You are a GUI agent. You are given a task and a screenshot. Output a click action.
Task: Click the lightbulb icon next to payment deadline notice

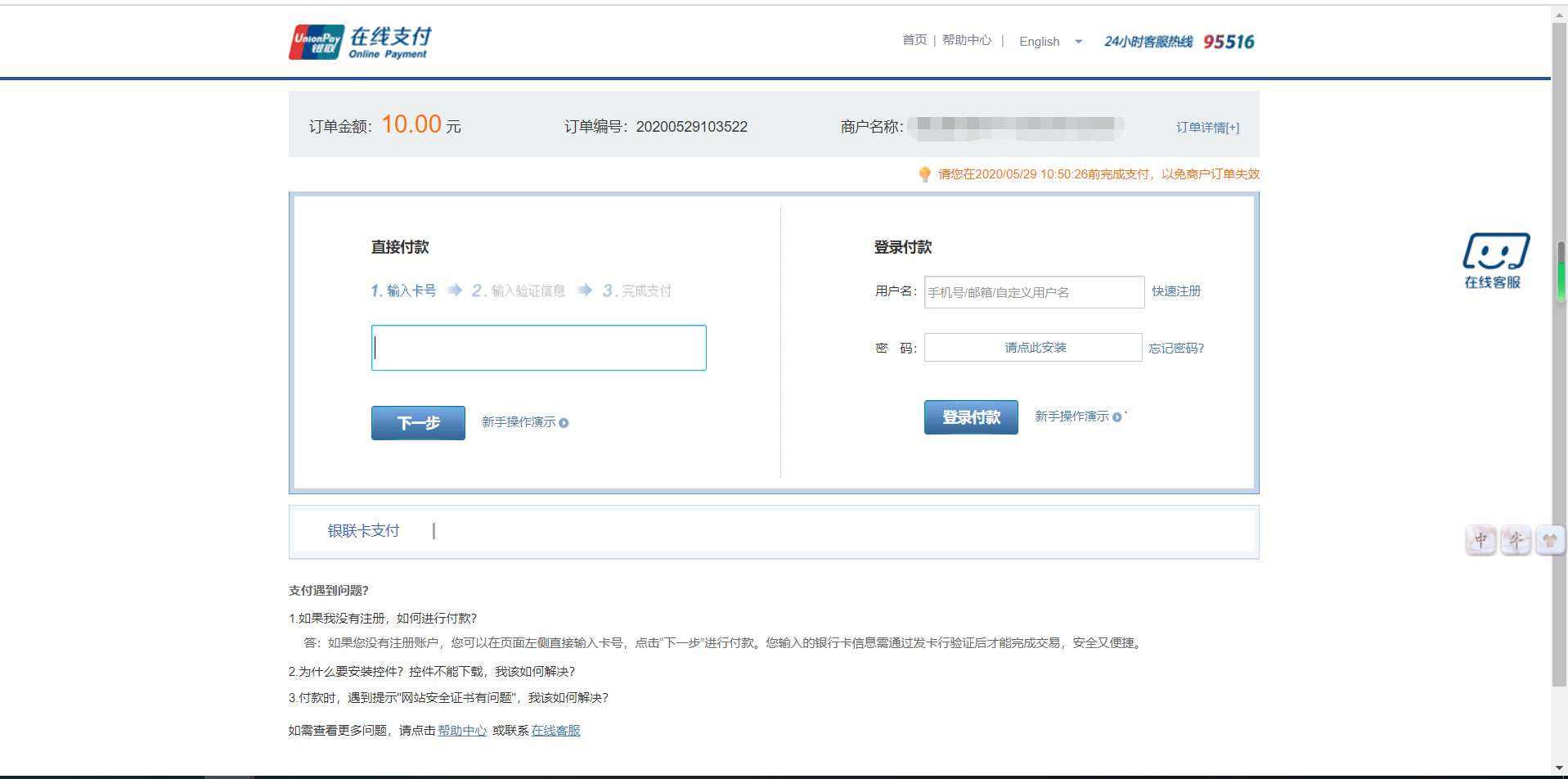coord(924,173)
